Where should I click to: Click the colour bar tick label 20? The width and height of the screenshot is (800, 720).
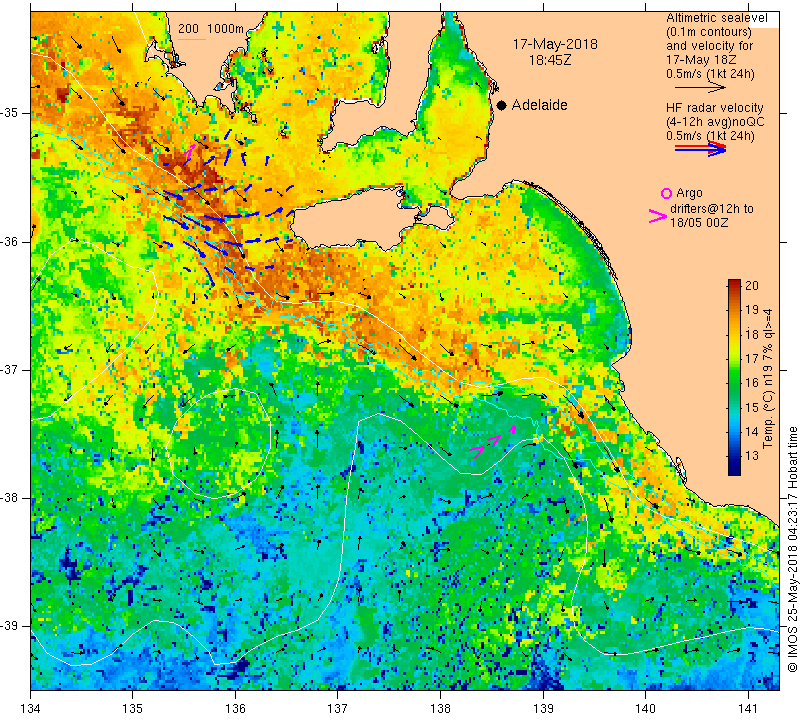click(752, 285)
